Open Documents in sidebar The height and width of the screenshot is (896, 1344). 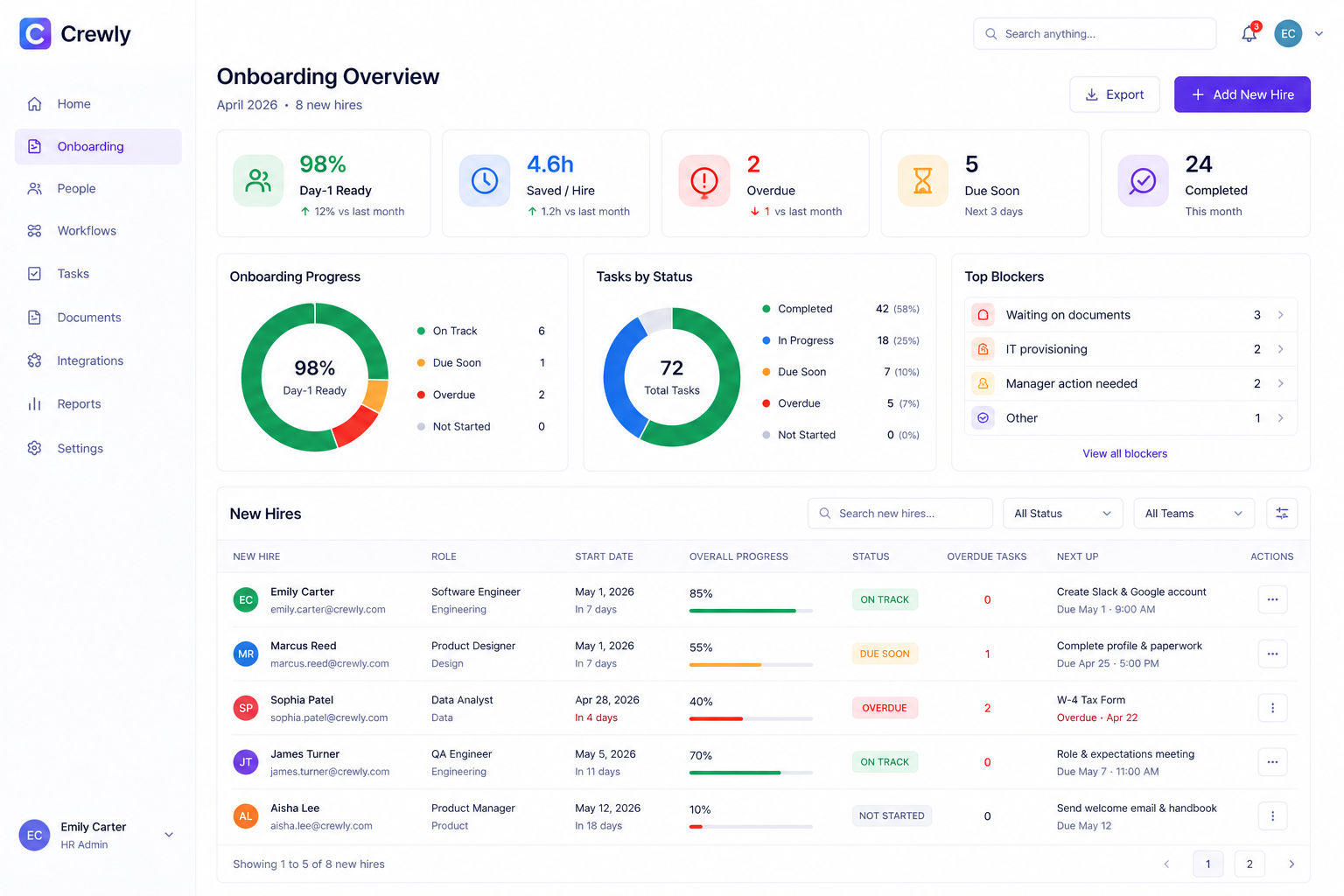coord(98,318)
